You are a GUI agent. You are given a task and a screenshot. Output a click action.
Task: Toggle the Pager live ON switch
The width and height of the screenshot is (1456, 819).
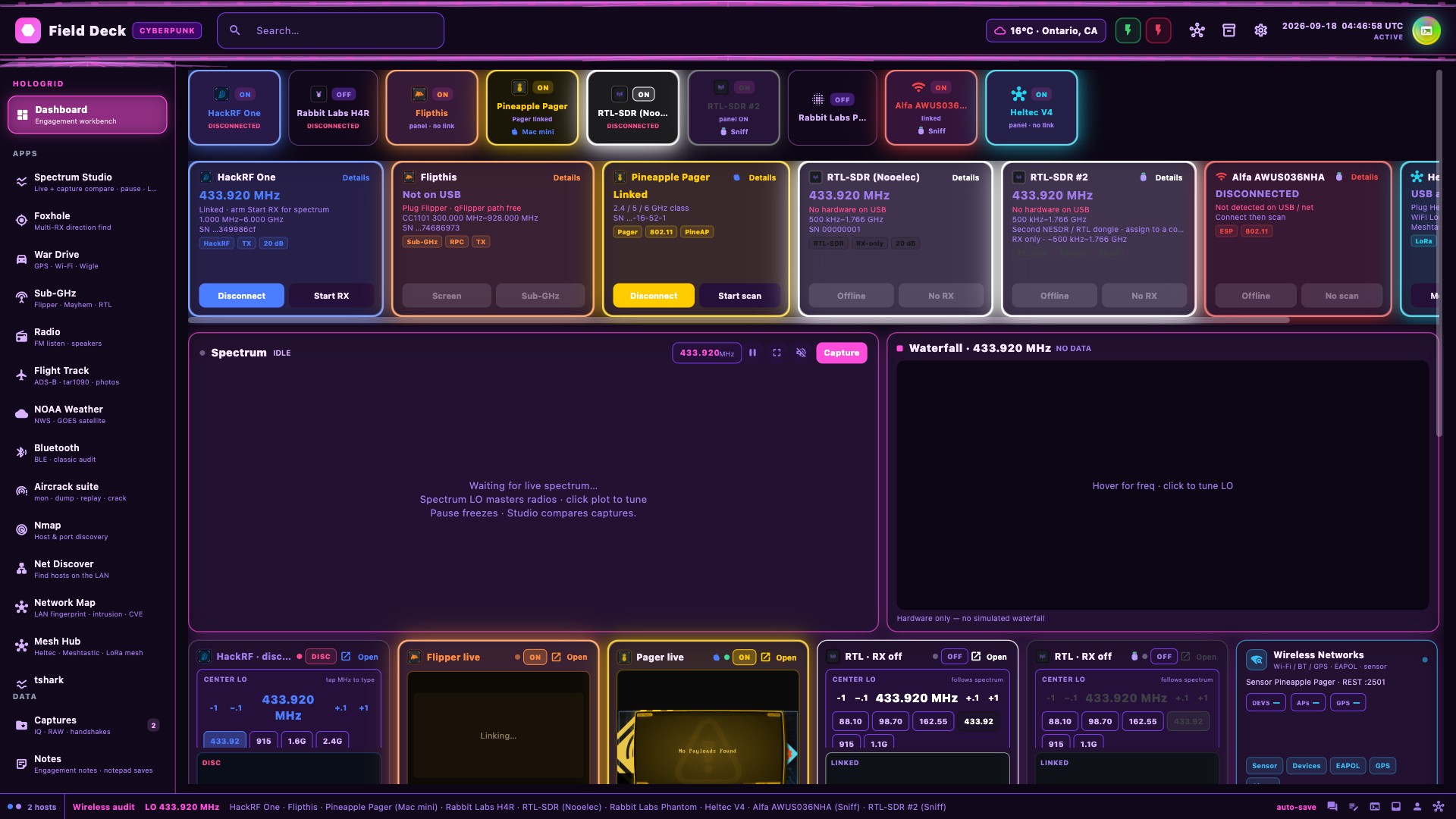tap(744, 657)
